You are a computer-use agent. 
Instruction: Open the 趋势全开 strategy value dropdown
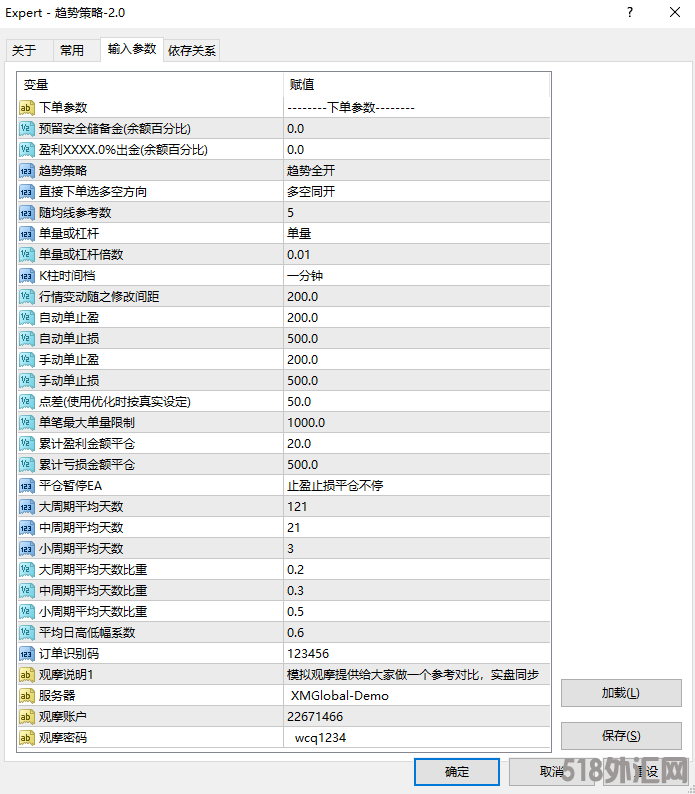pyautogui.click(x=415, y=171)
